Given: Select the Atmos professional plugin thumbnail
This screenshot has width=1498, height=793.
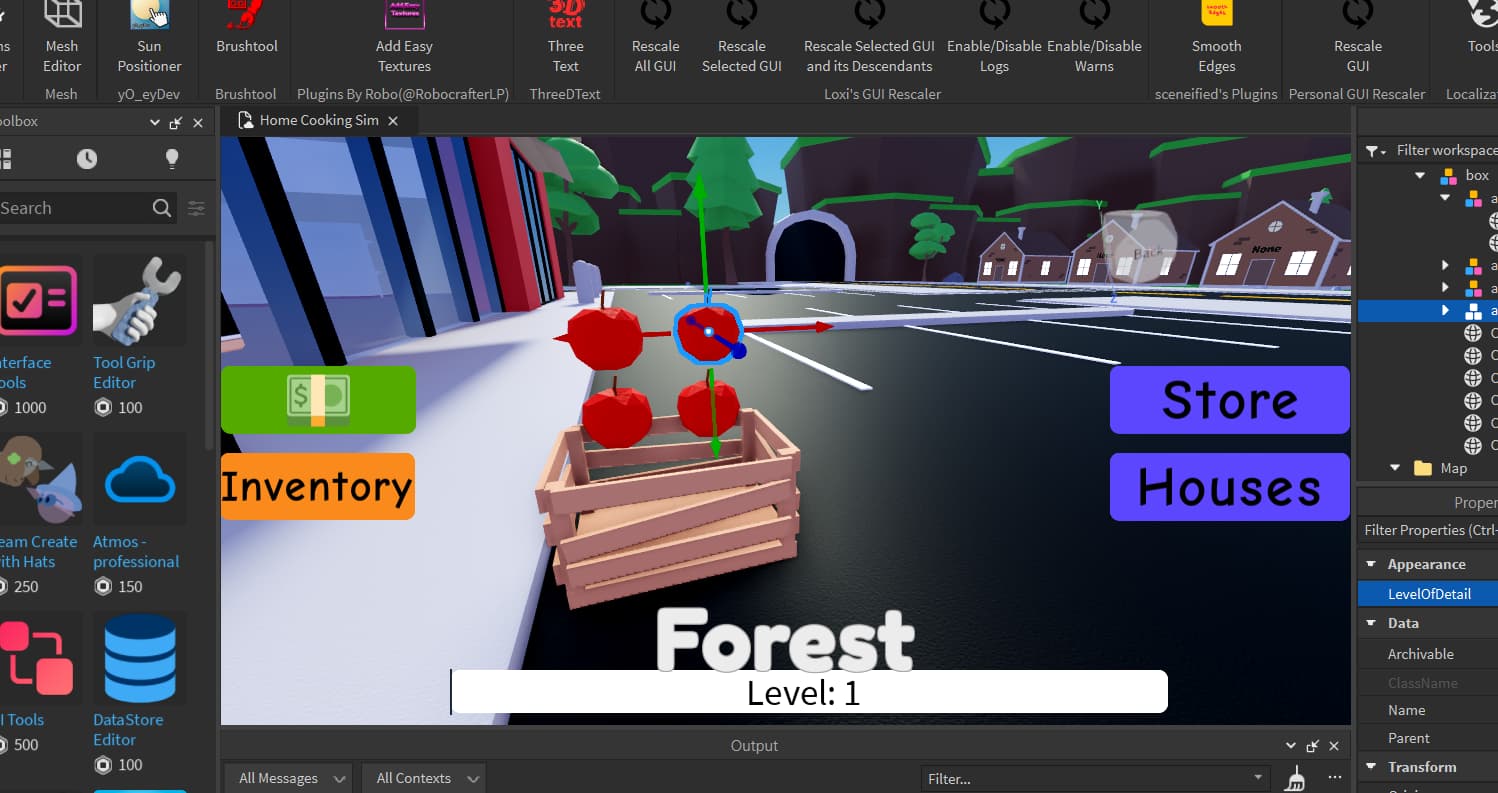Looking at the screenshot, I should tap(139, 478).
